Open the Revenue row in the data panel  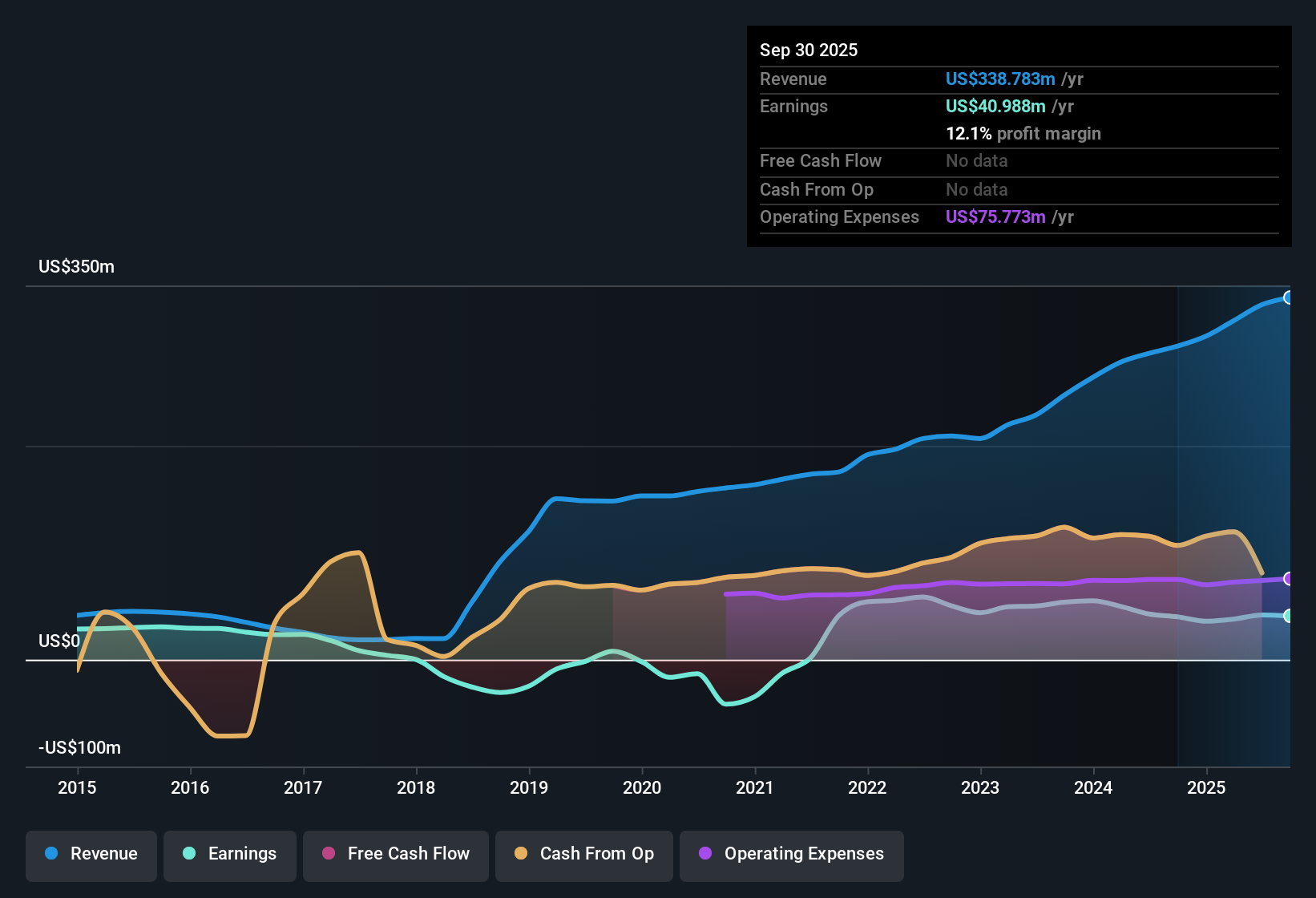click(x=793, y=79)
